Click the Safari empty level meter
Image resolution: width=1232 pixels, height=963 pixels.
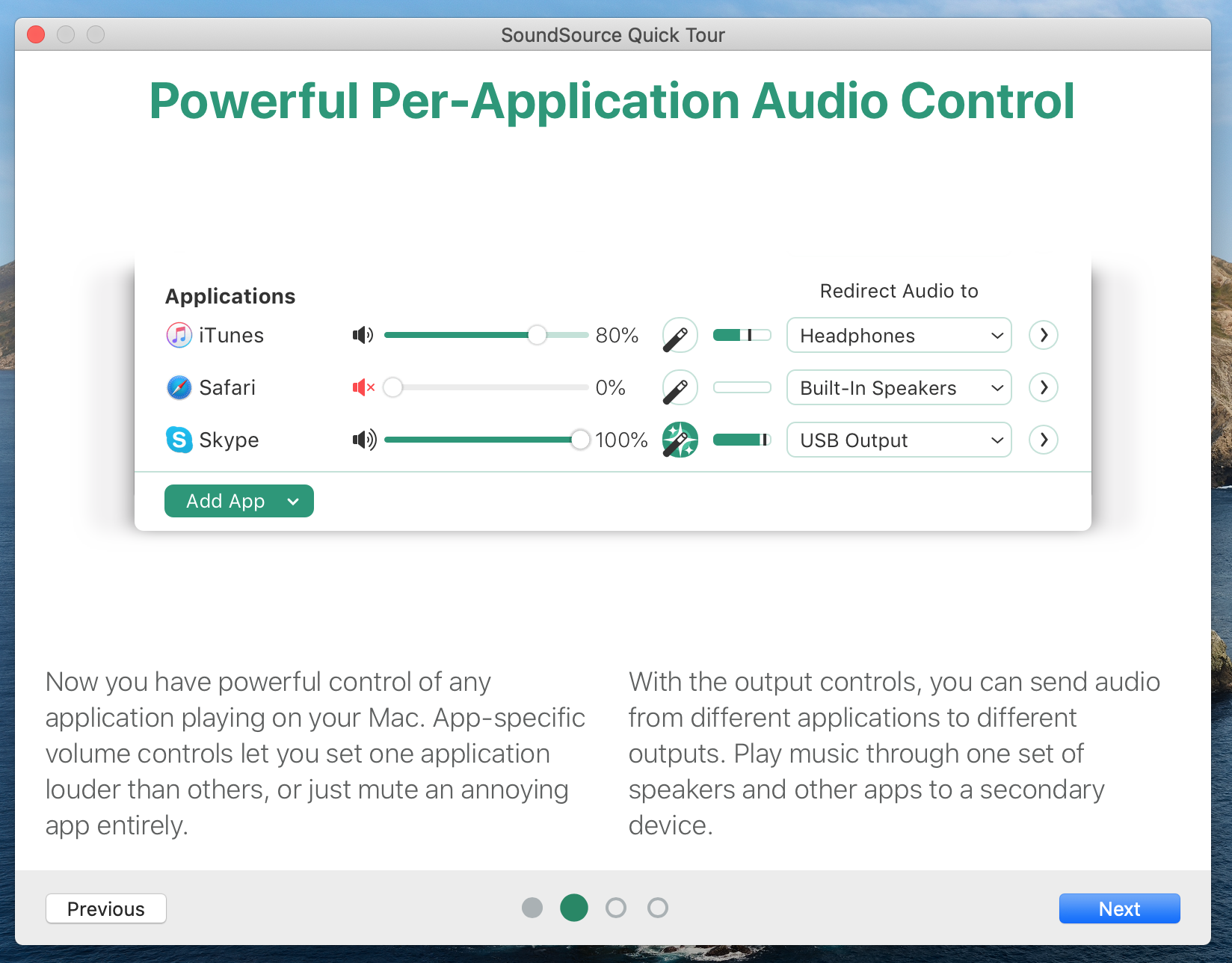(742, 387)
